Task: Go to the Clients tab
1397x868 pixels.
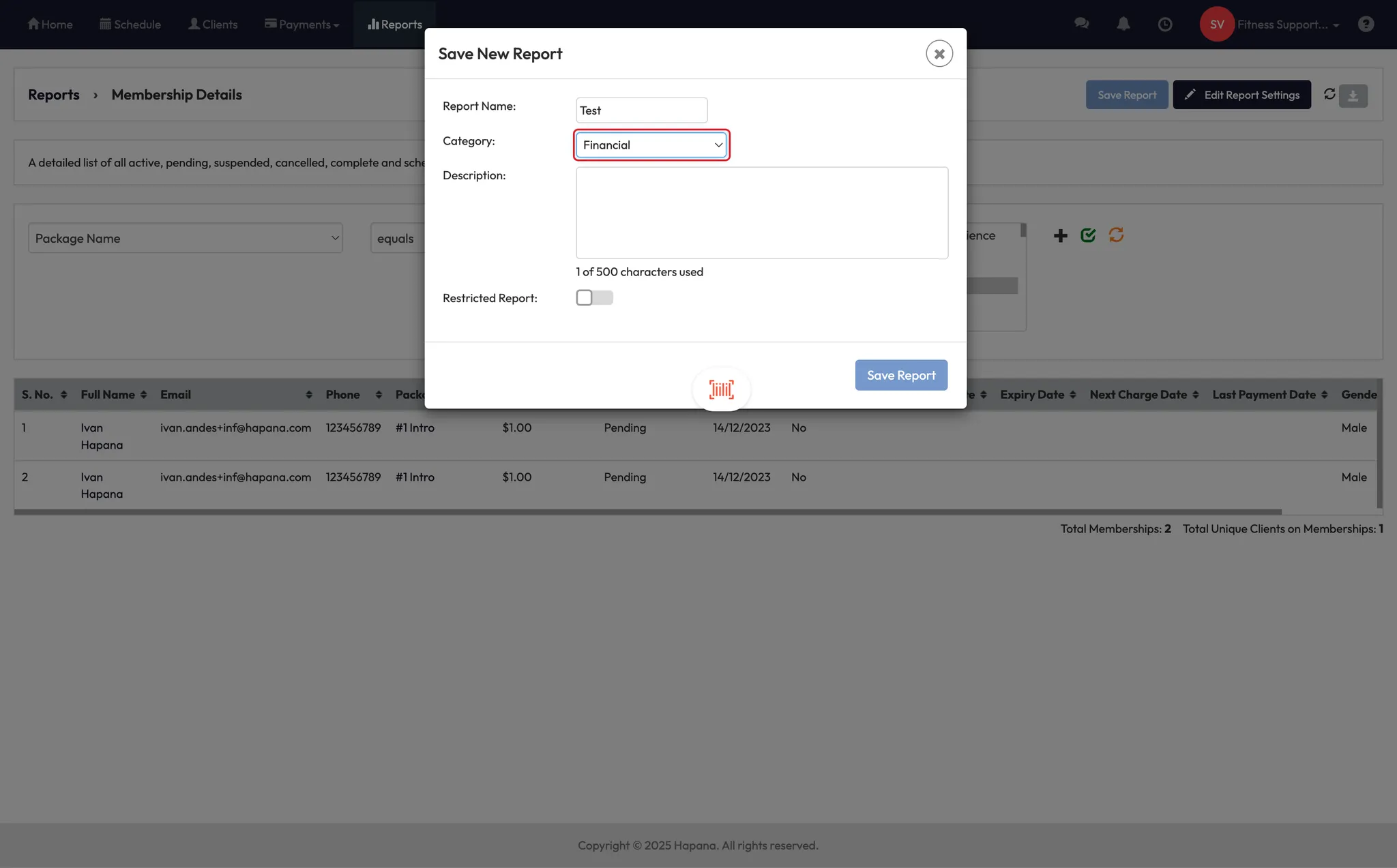Action: 213,25
